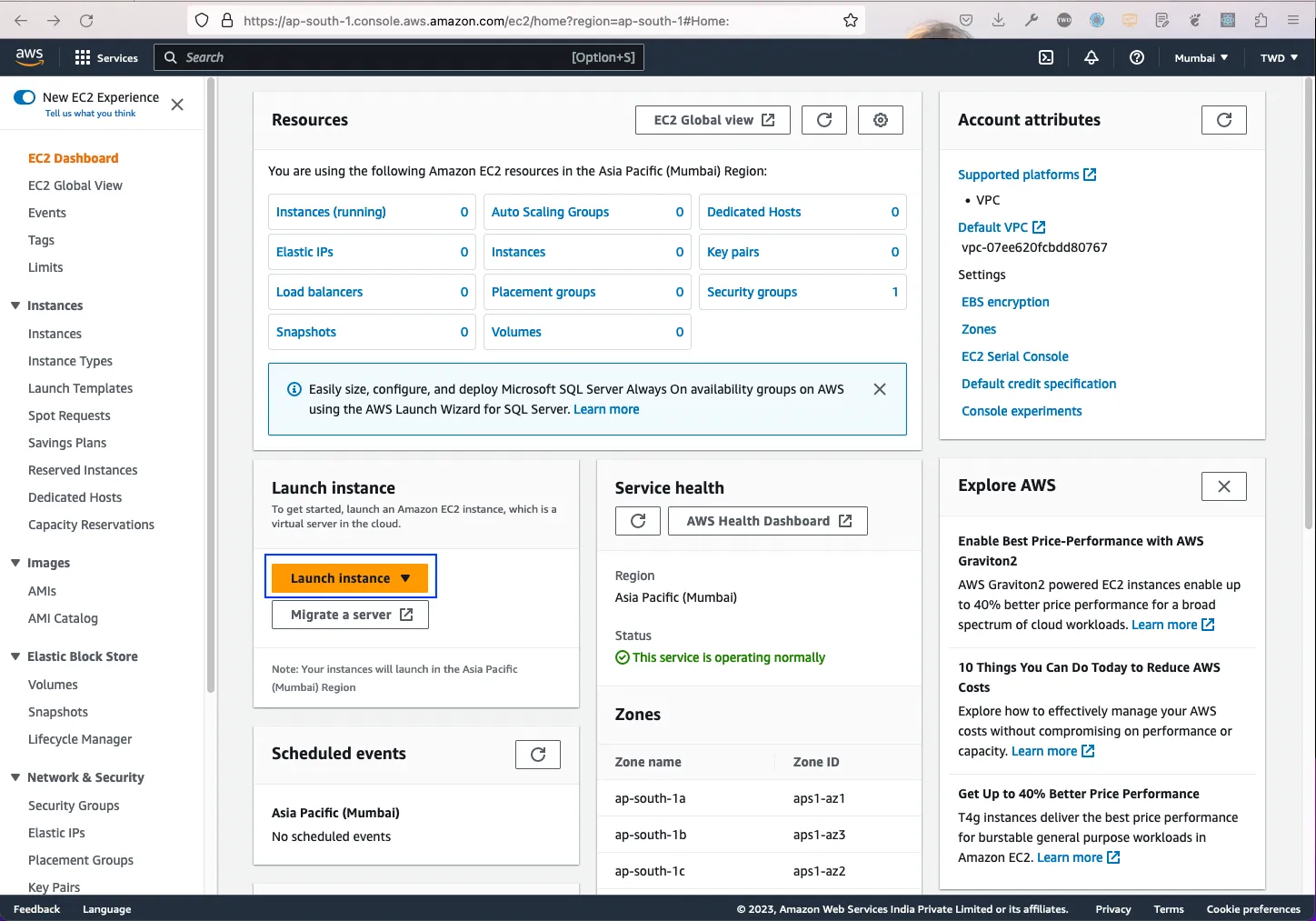
Task: Click Learn more in SQL Server banner
Action: click(x=606, y=409)
